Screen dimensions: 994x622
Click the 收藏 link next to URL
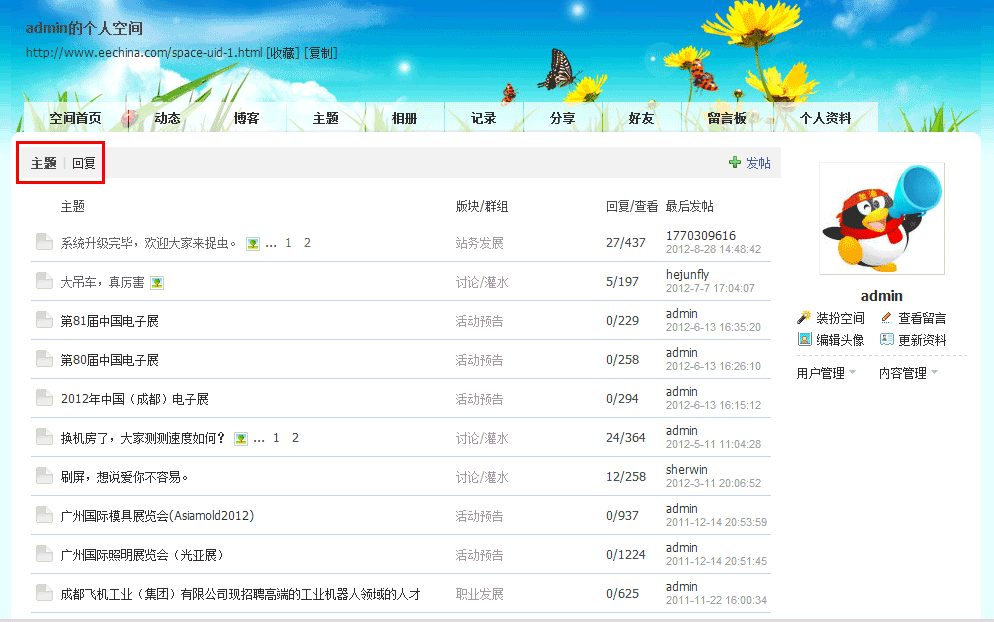pyautogui.click(x=283, y=53)
